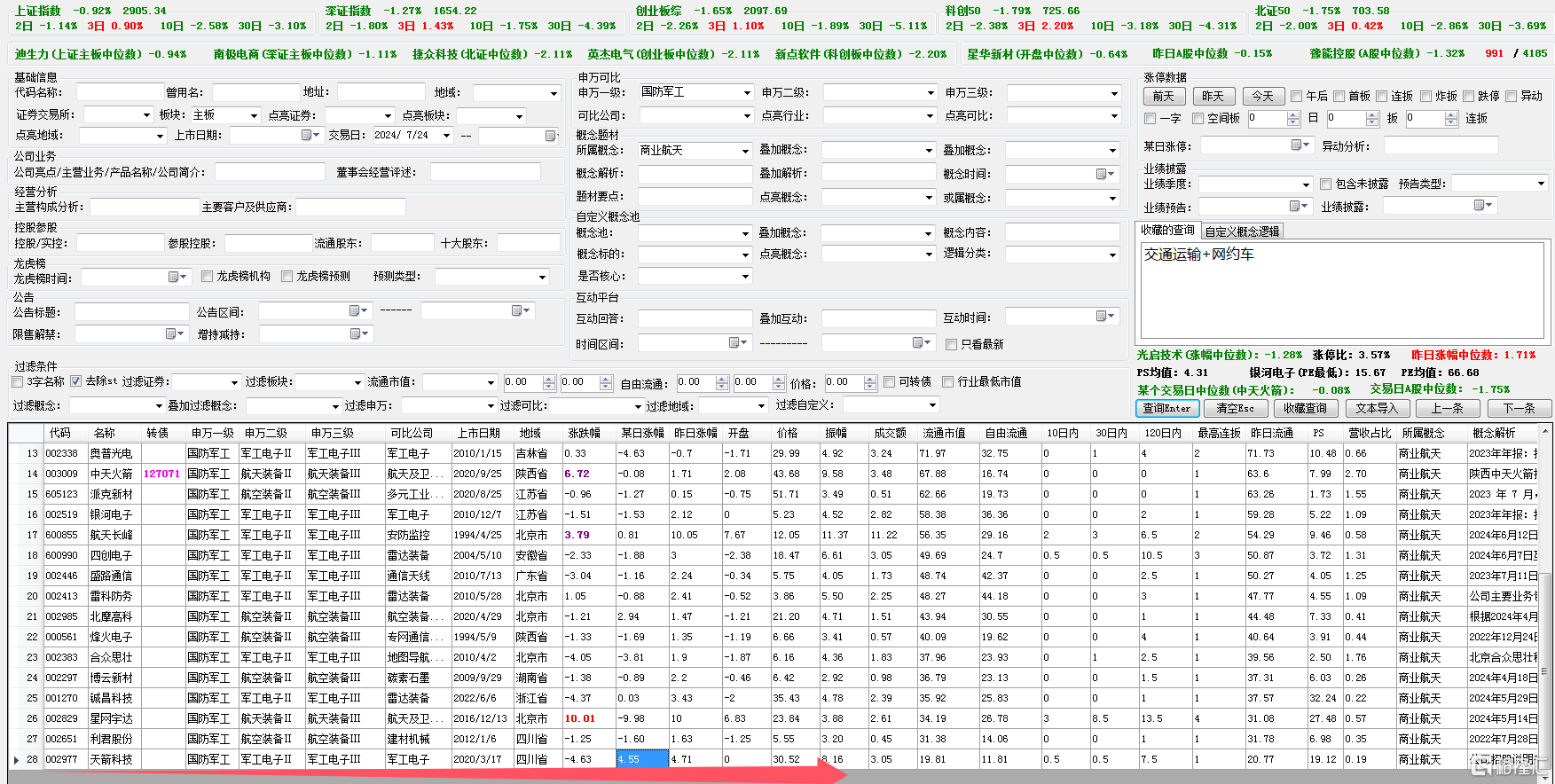The image size is (1555, 784).
Task: Expand the 交易日 date dropdown 2024/7/24
Action: tap(445, 136)
